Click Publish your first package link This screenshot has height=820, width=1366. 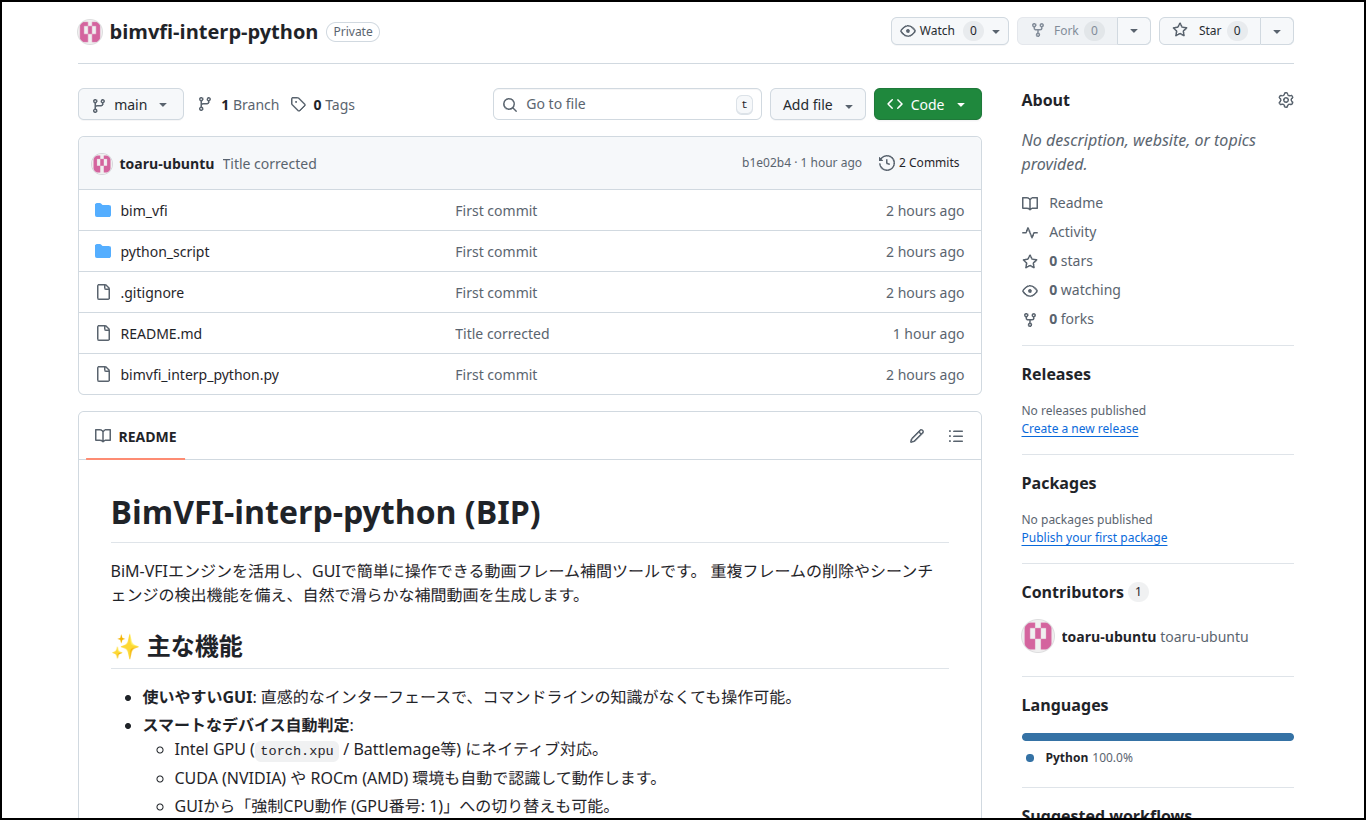click(1094, 538)
